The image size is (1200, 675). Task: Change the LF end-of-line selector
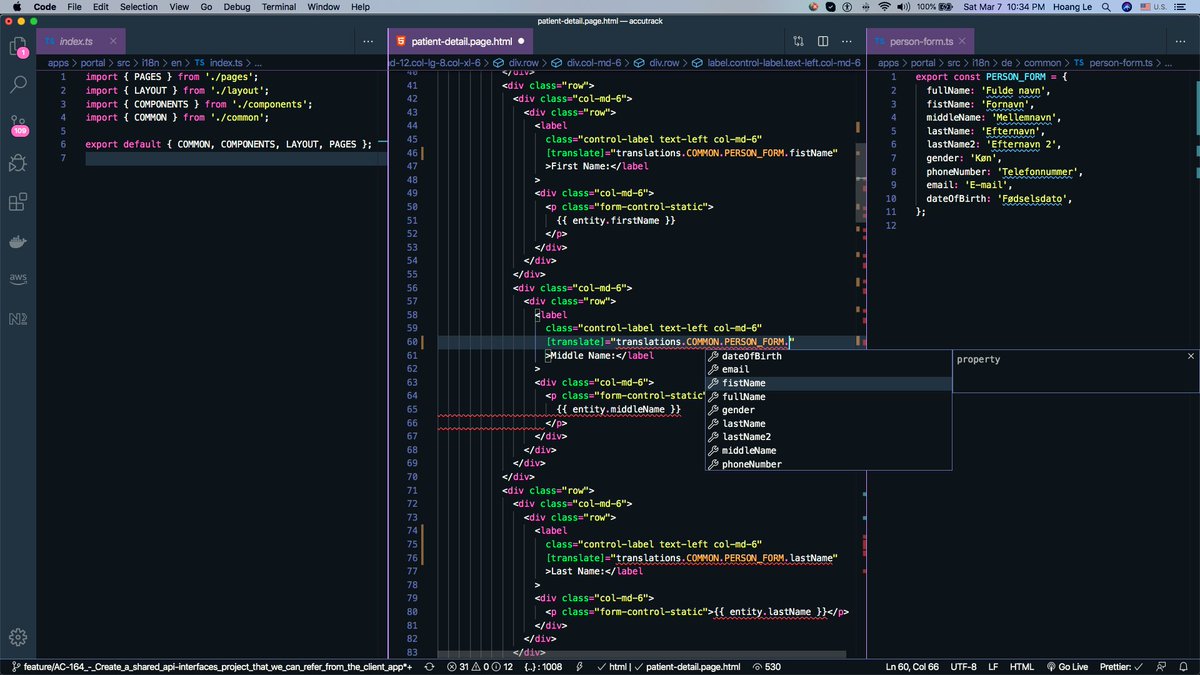click(x=993, y=667)
